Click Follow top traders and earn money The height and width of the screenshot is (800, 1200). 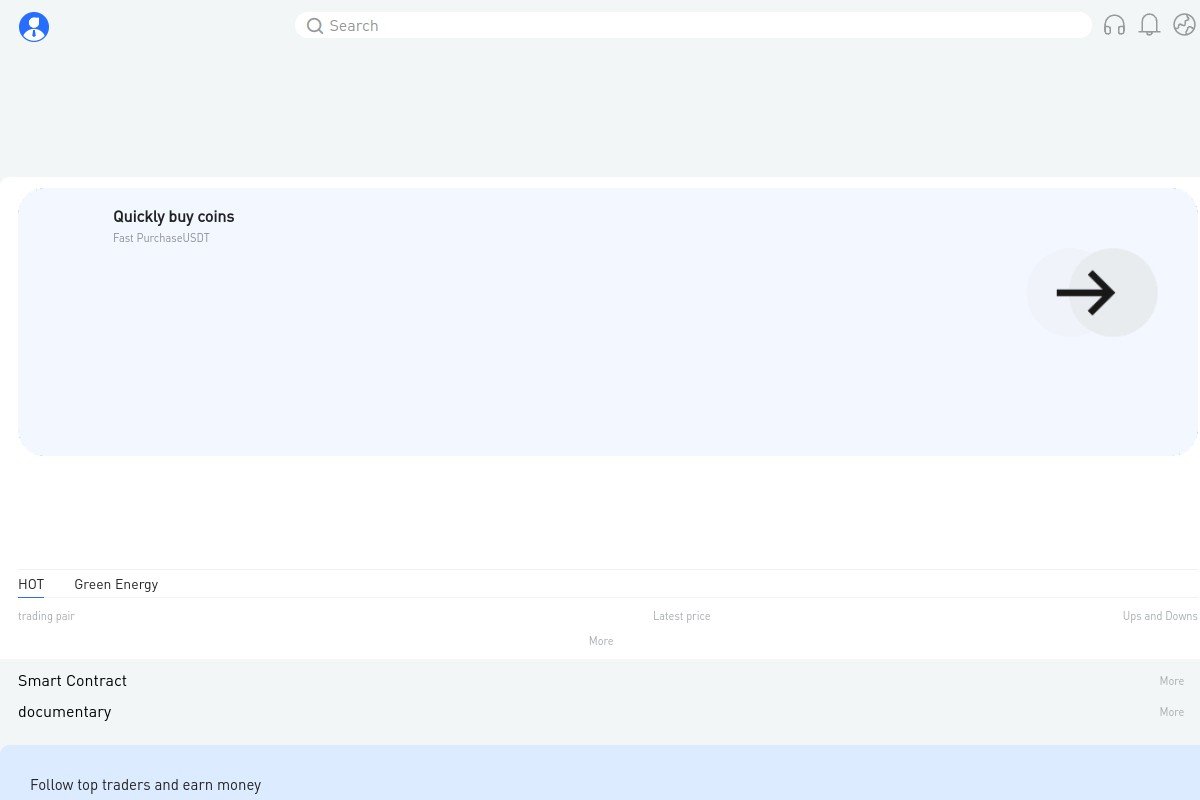coord(145,785)
